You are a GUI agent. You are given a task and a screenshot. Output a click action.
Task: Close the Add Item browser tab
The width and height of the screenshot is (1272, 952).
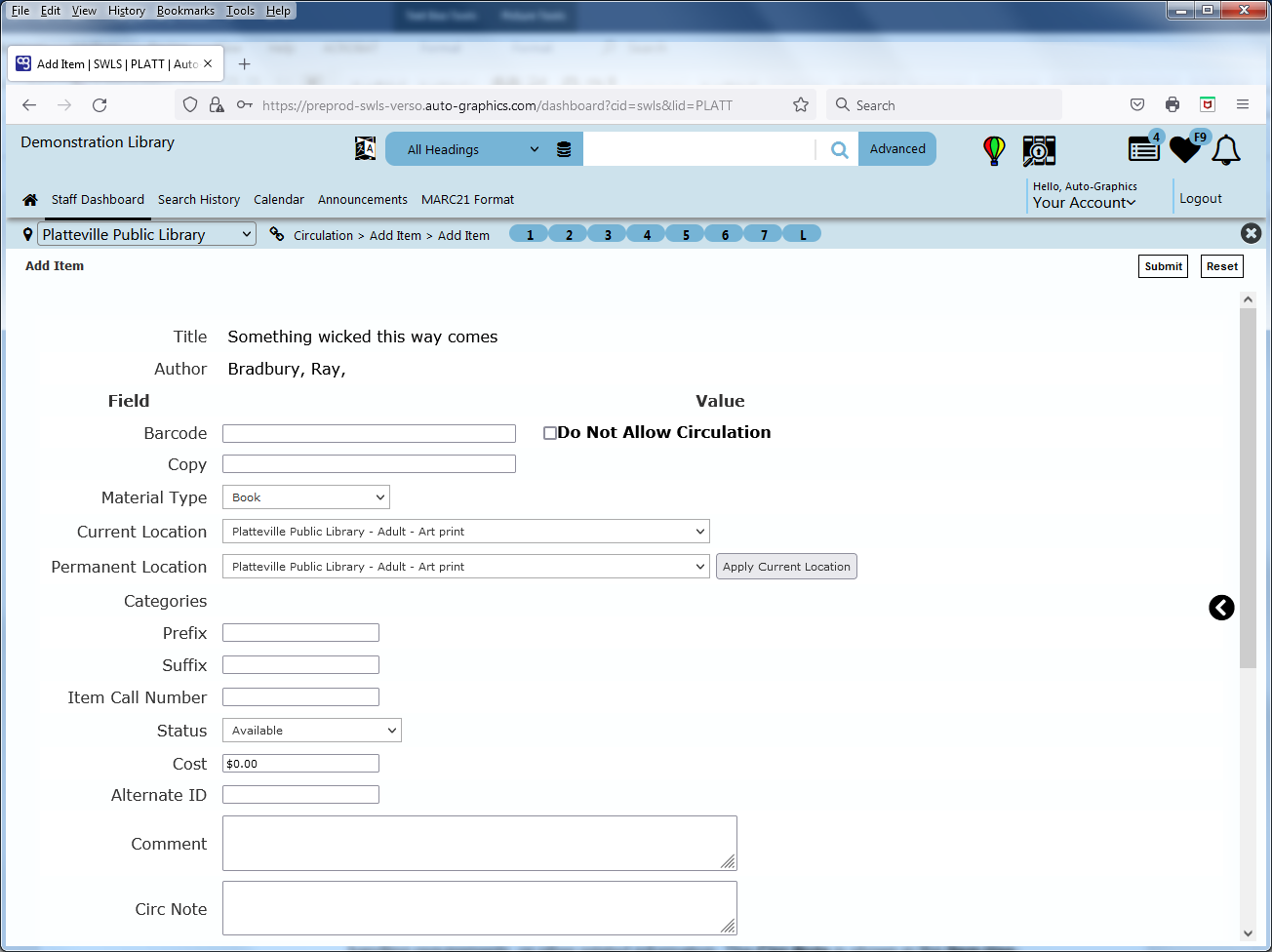tap(208, 63)
